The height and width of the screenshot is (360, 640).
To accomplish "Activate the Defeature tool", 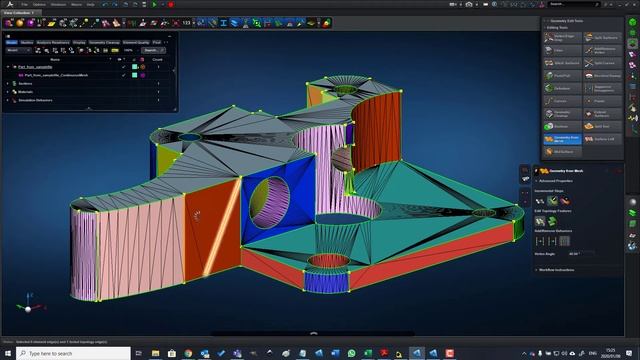I will (x=562, y=89).
